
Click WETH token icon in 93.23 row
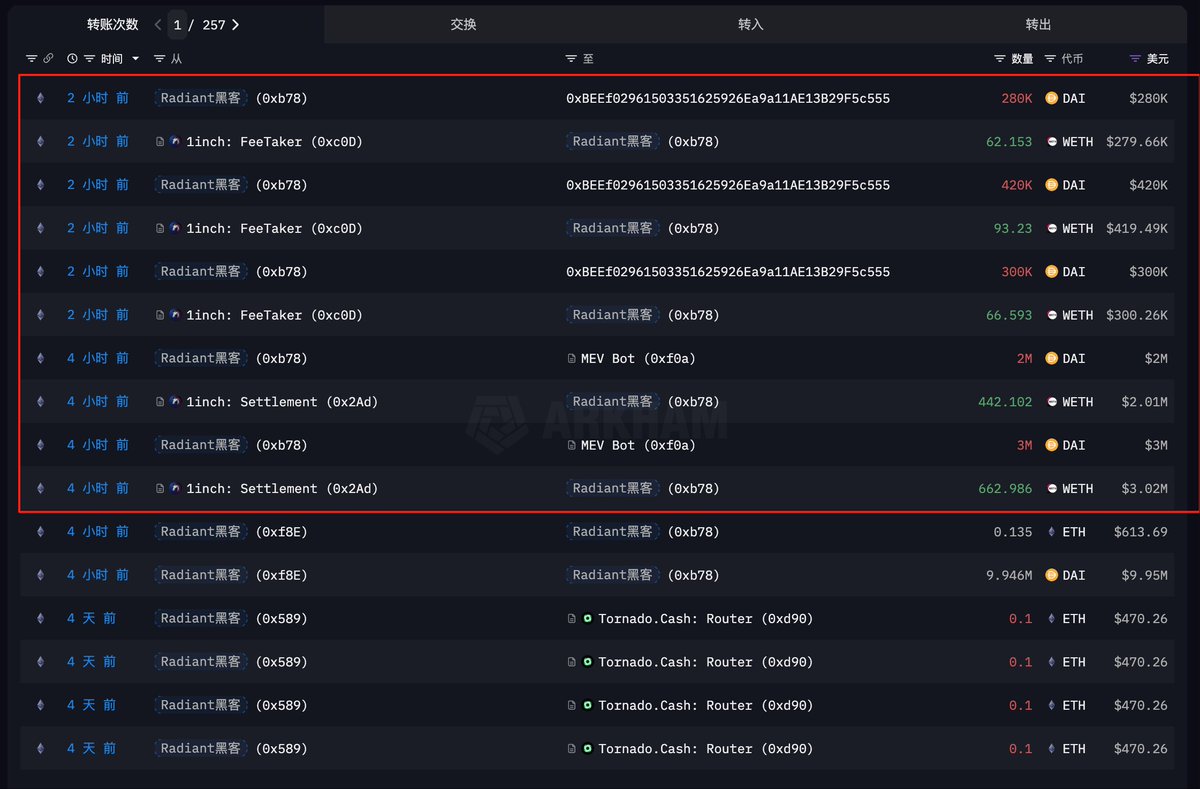[1051, 228]
